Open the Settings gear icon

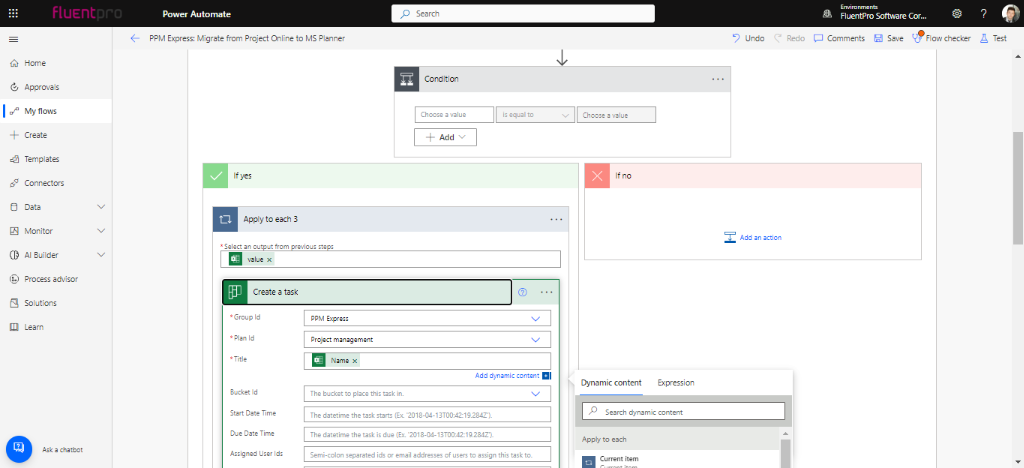click(x=957, y=13)
